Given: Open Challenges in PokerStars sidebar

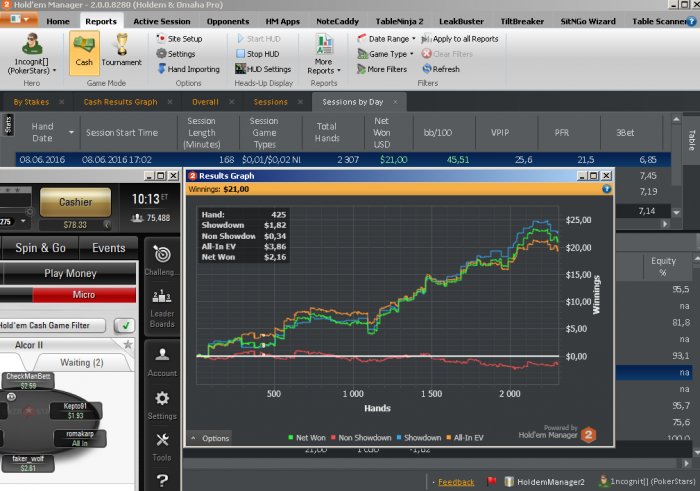Looking at the screenshot, I should pyautogui.click(x=162, y=262).
